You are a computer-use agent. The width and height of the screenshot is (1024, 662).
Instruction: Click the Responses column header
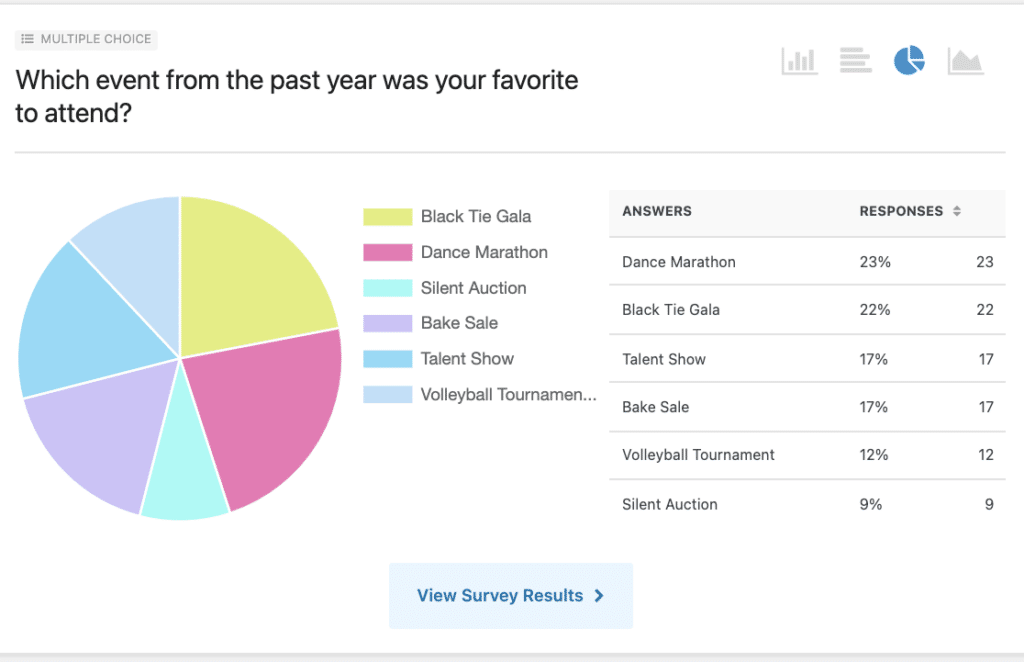click(901, 212)
